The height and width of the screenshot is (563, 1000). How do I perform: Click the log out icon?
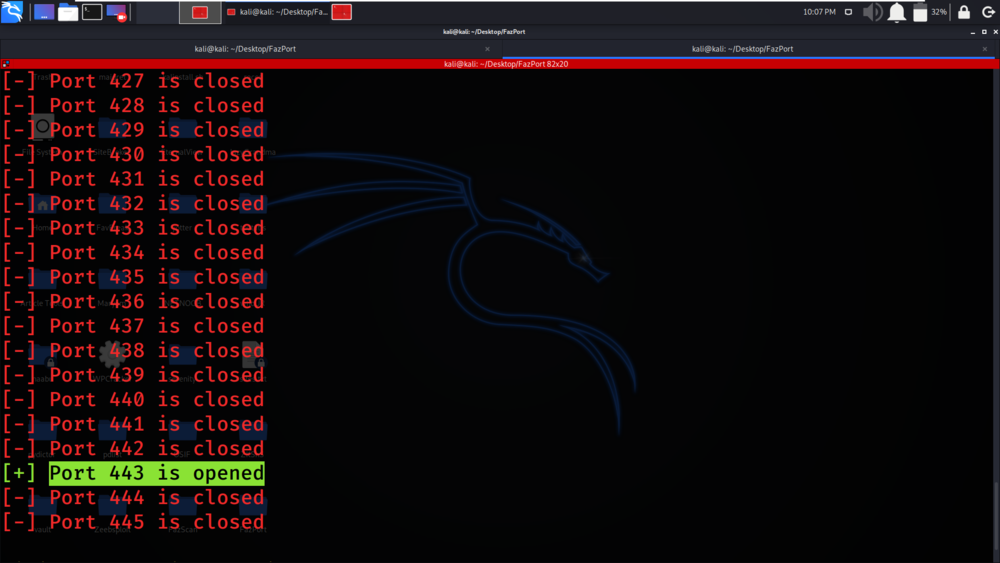[x=988, y=12]
